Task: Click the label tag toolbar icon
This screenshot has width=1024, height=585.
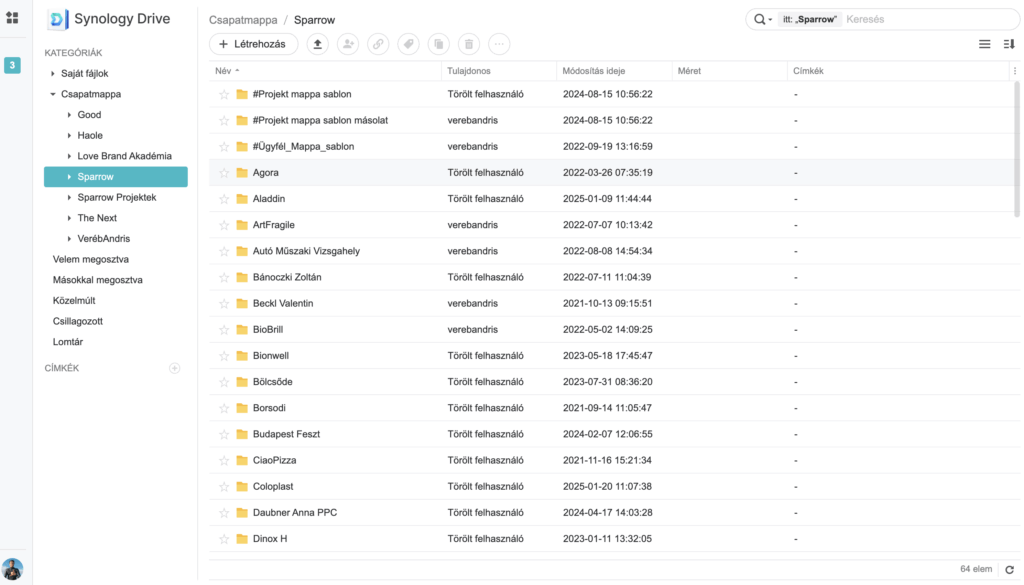Action: (x=408, y=44)
